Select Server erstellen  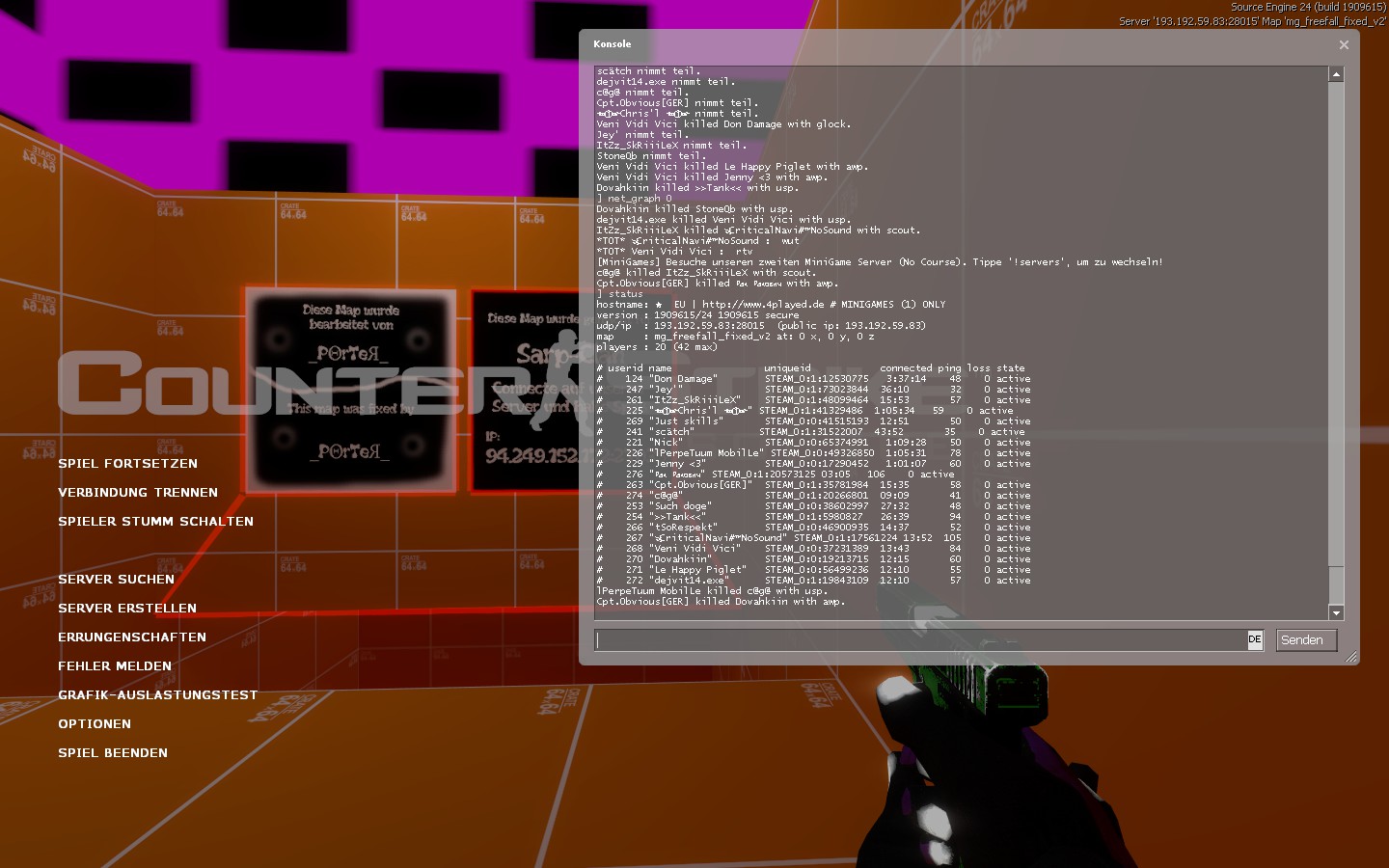pos(127,609)
